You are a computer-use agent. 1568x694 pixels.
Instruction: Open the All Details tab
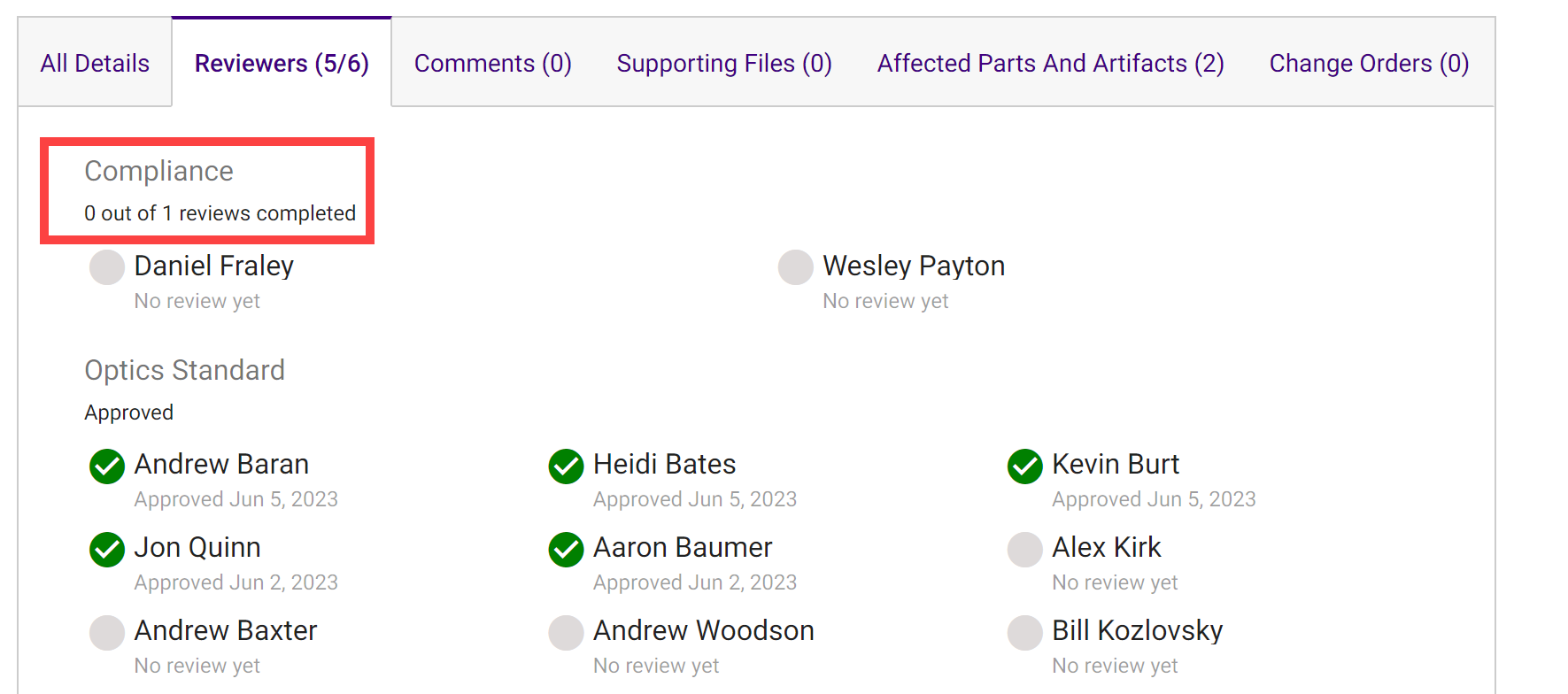(95, 64)
